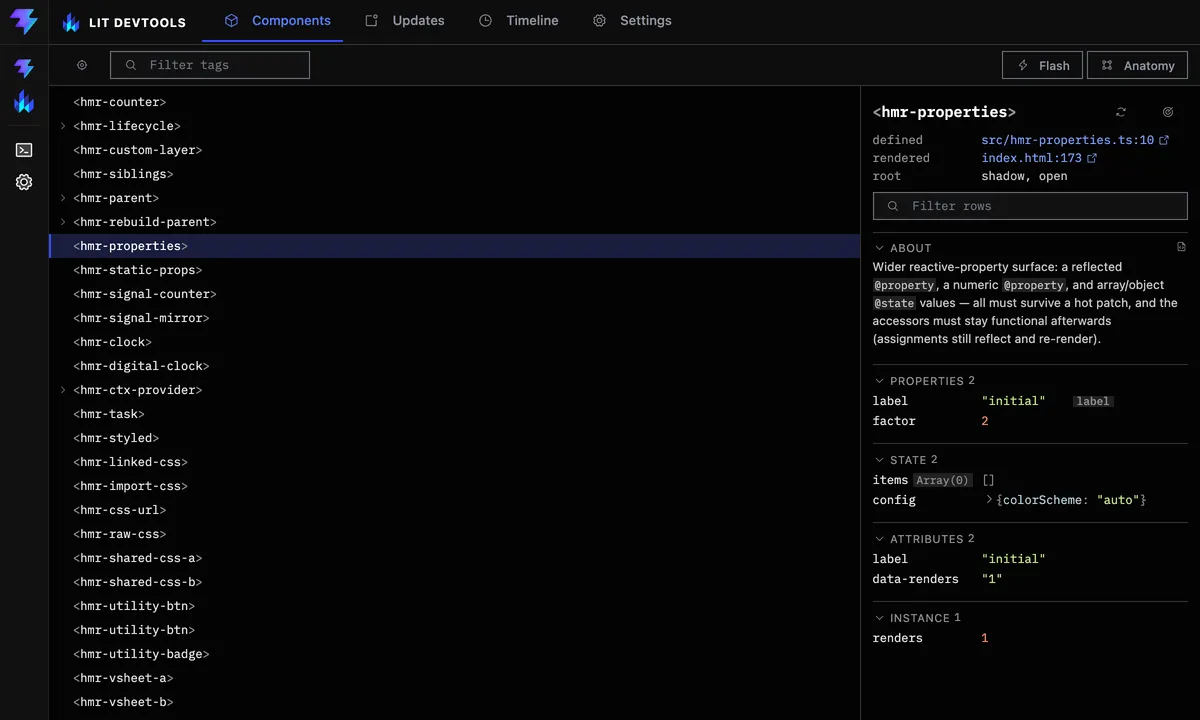1200x720 pixels.
Task: Select the hmr-utility-badge row
Action: pyautogui.click(x=455, y=654)
